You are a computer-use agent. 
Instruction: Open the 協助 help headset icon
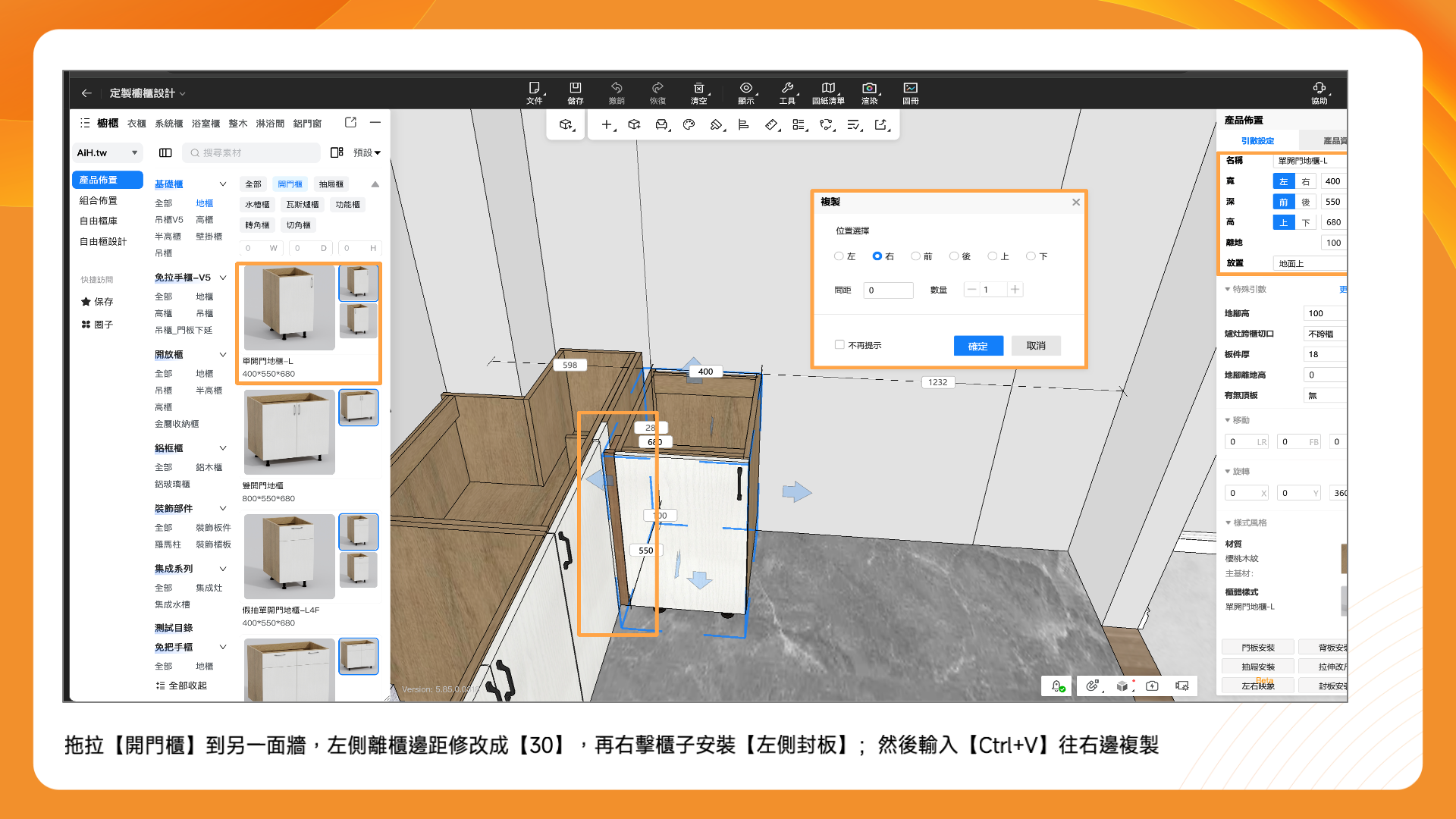(1319, 88)
